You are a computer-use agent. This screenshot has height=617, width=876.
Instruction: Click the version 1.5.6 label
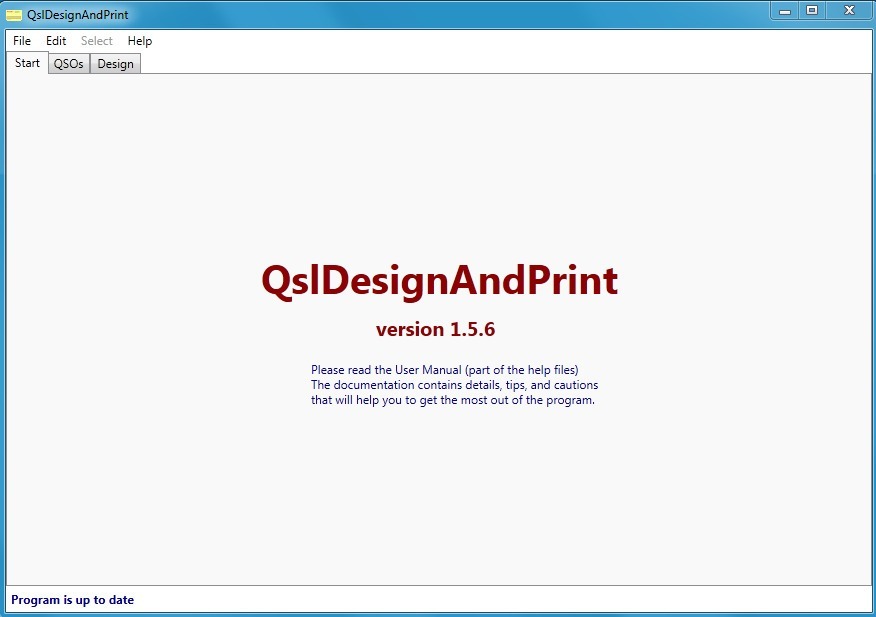coord(435,329)
